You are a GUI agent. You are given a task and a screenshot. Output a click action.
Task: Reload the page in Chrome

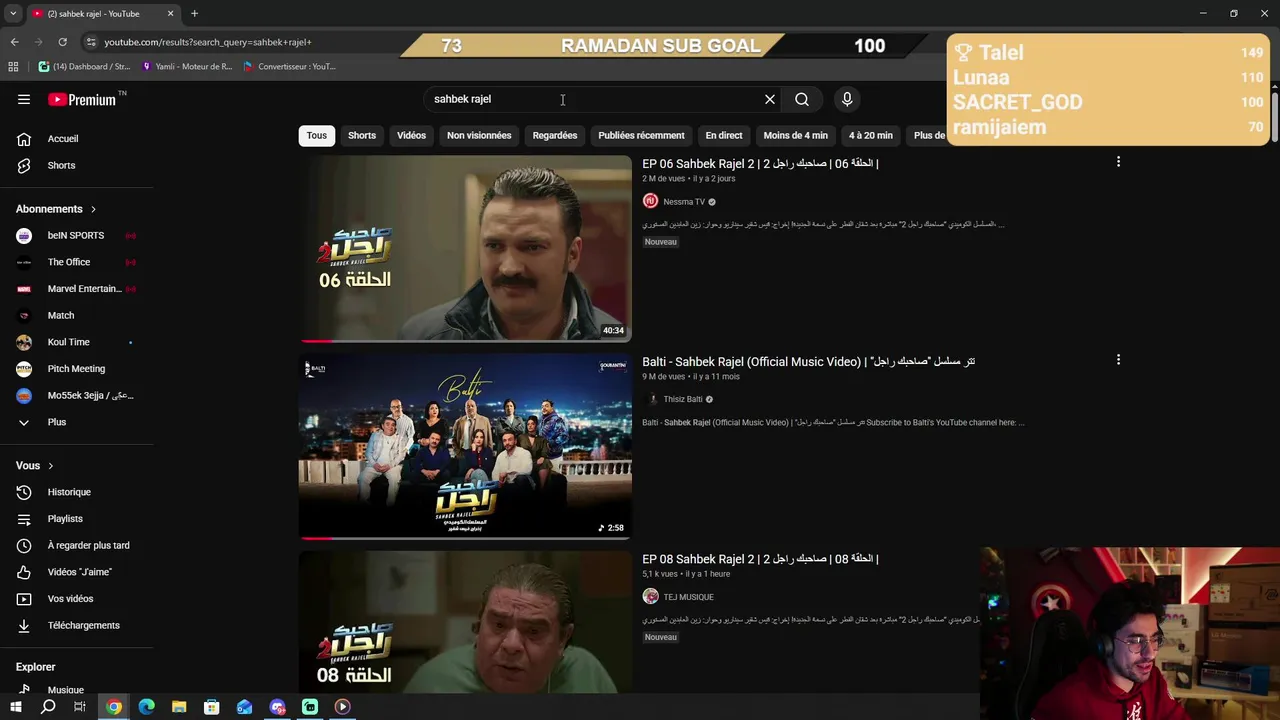click(62, 42)
